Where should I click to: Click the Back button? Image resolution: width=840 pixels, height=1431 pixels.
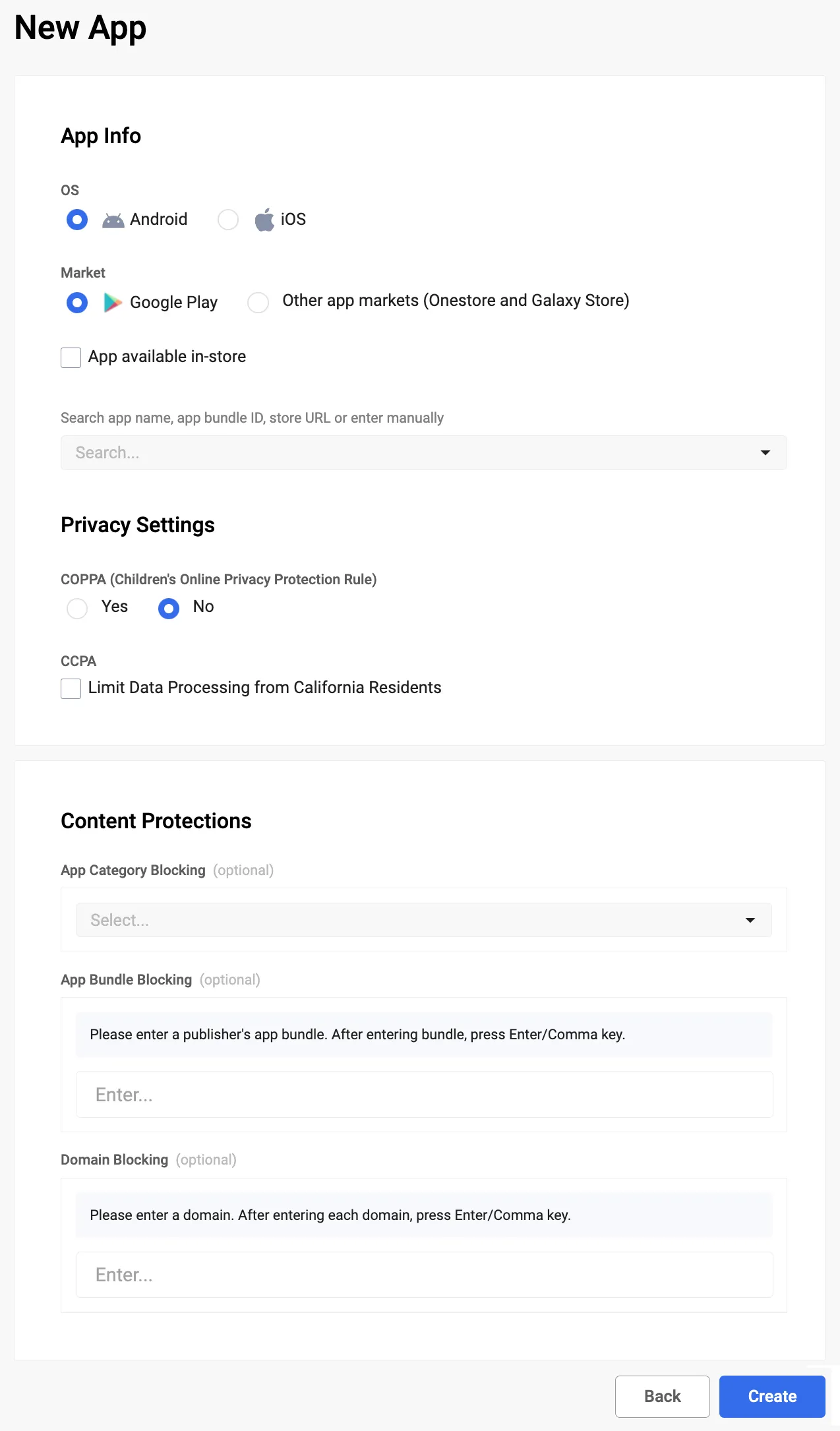click(662, 1396)
